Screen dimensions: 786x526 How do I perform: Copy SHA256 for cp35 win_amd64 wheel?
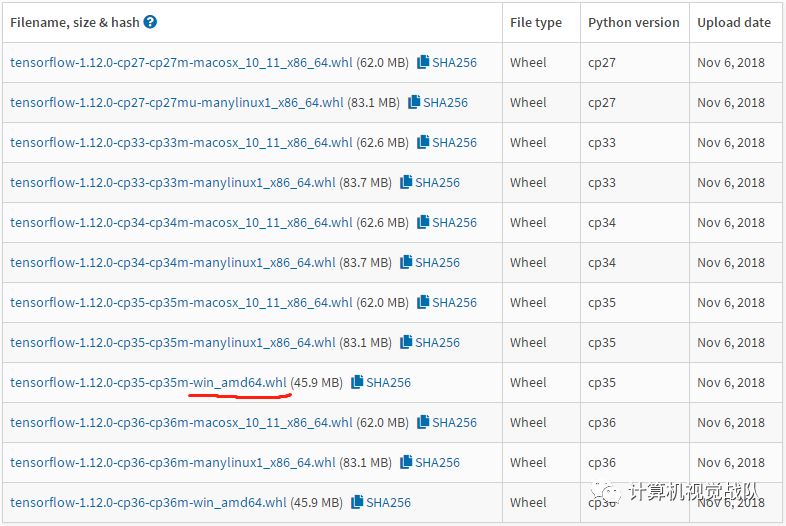[x=381, y=383]
